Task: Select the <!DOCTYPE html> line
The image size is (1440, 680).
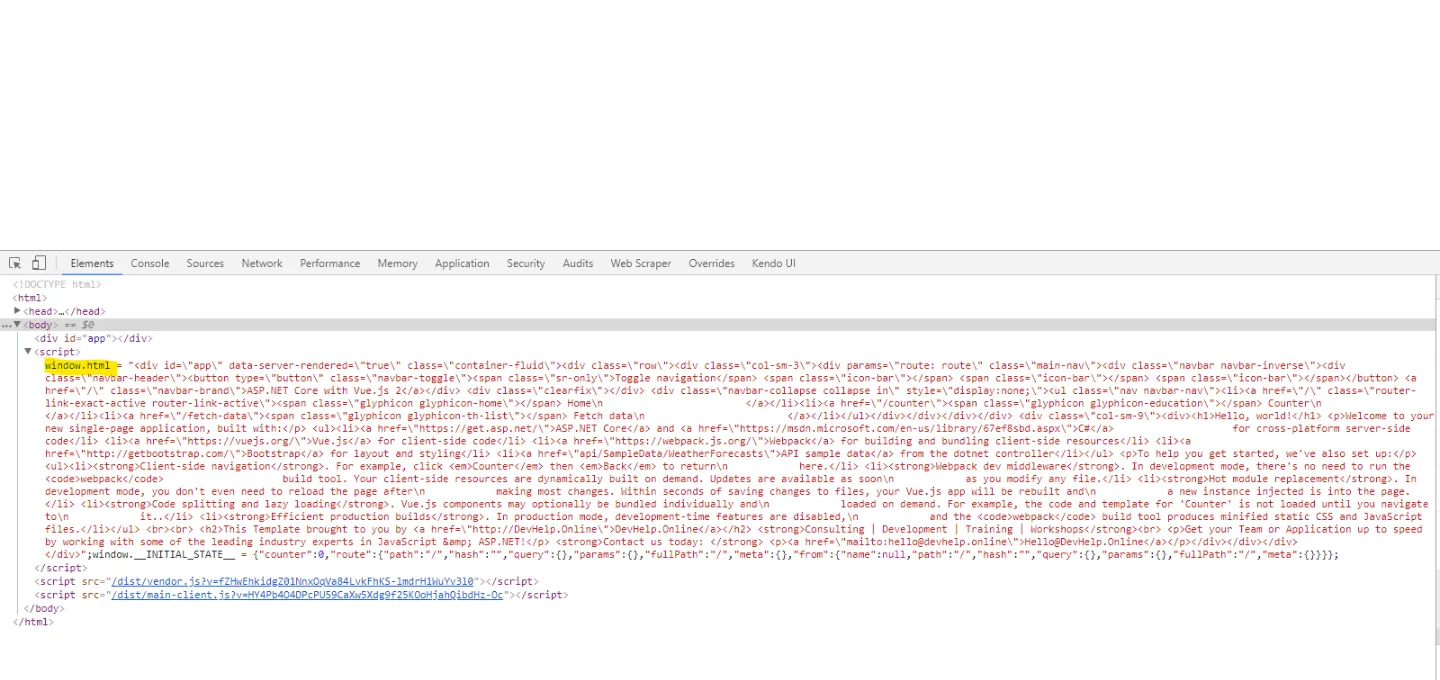Action: click(x=57, y=285)
